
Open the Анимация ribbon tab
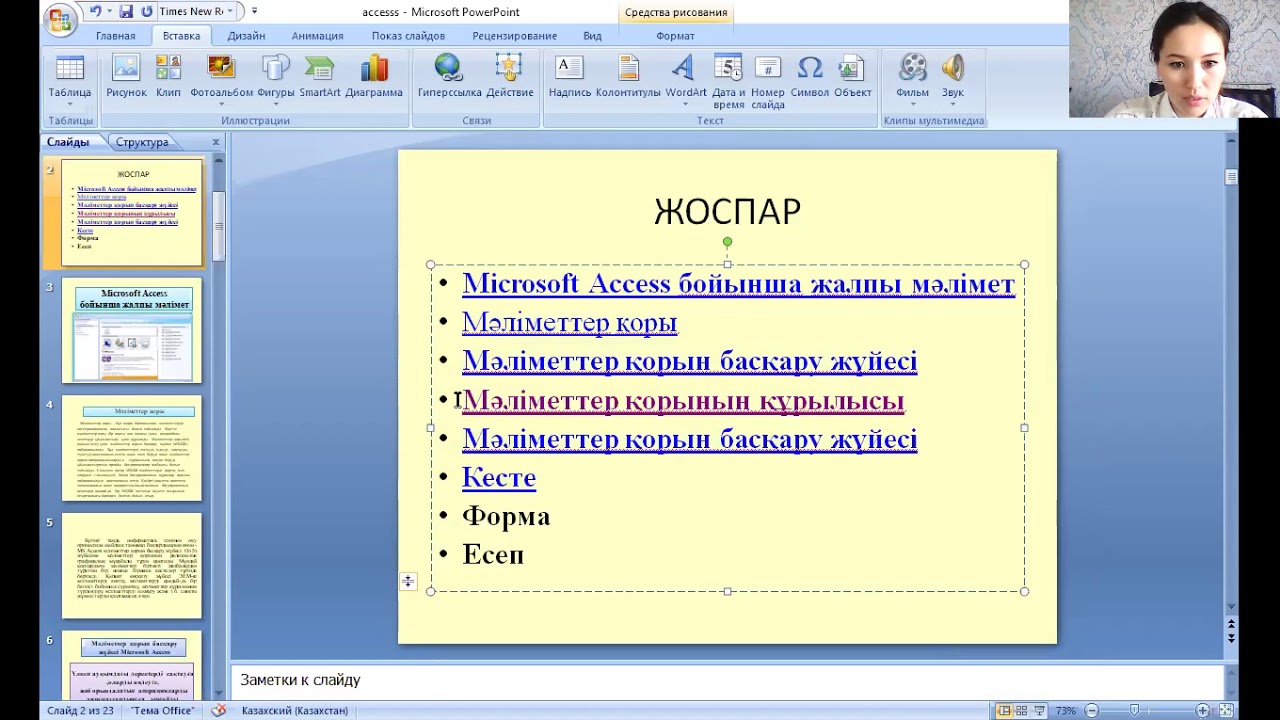coord(317,36)
